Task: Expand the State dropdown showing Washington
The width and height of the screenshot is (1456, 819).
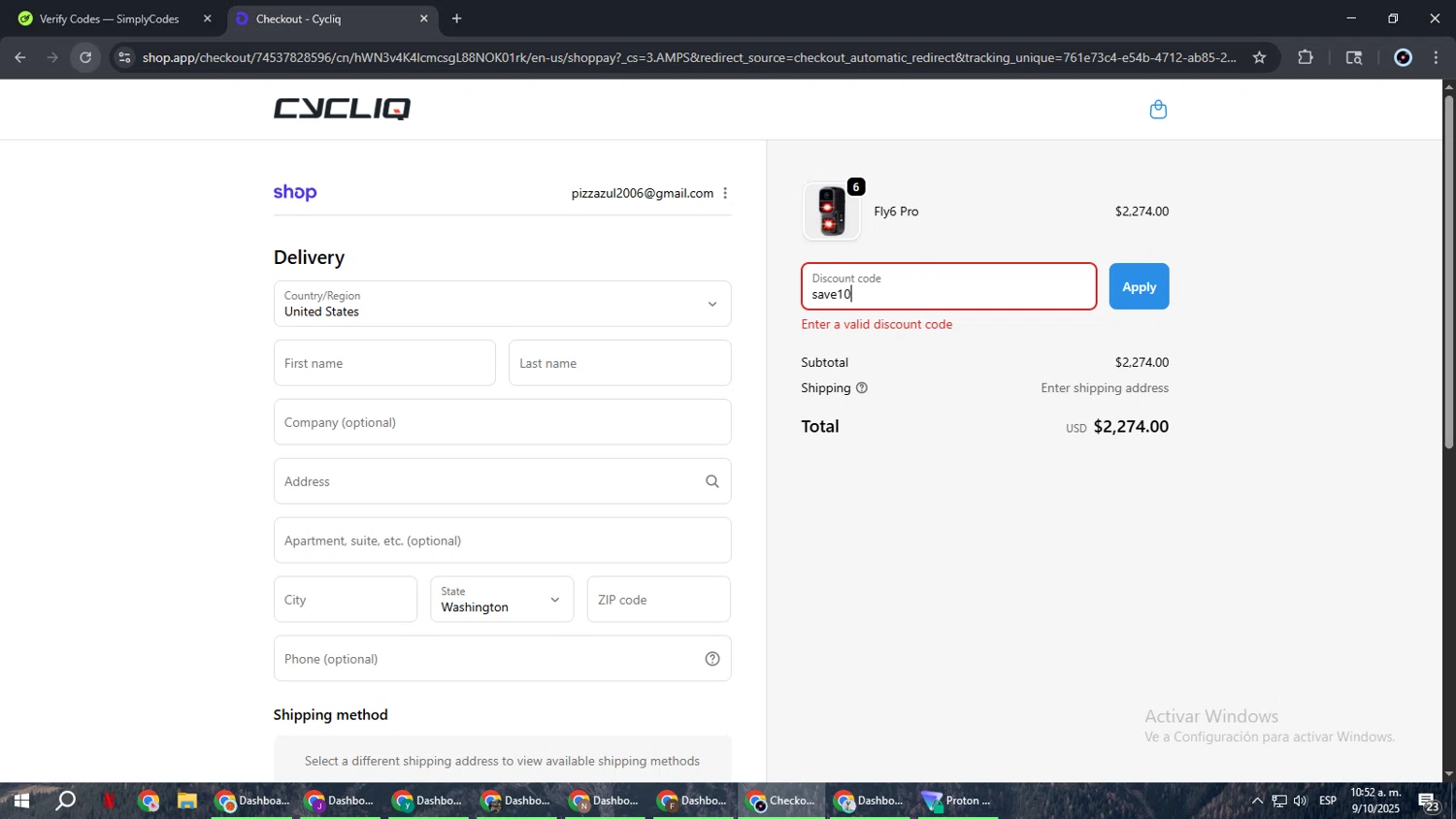Action: click(x=502, y=600)
